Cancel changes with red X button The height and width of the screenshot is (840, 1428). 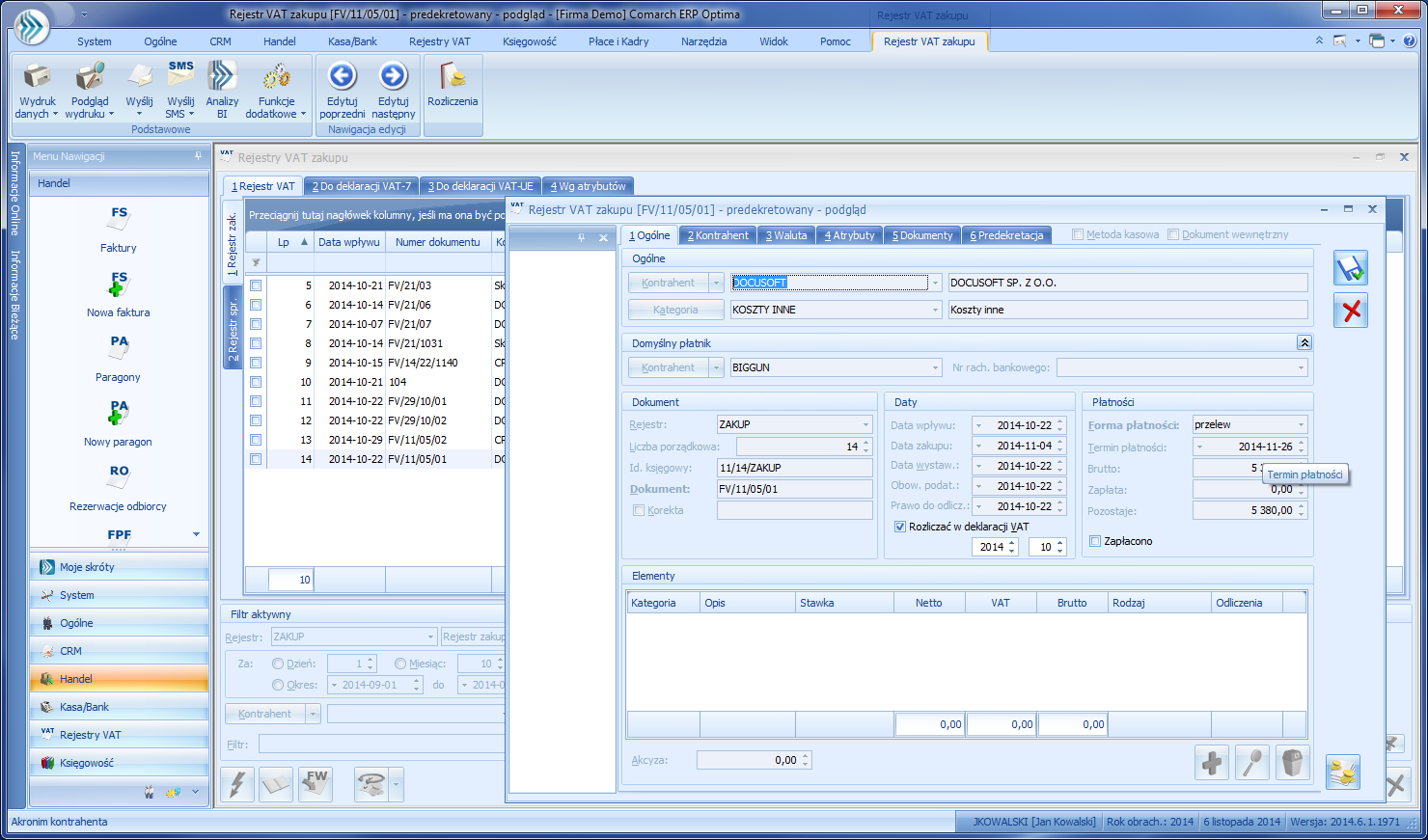pos(1351,311)
